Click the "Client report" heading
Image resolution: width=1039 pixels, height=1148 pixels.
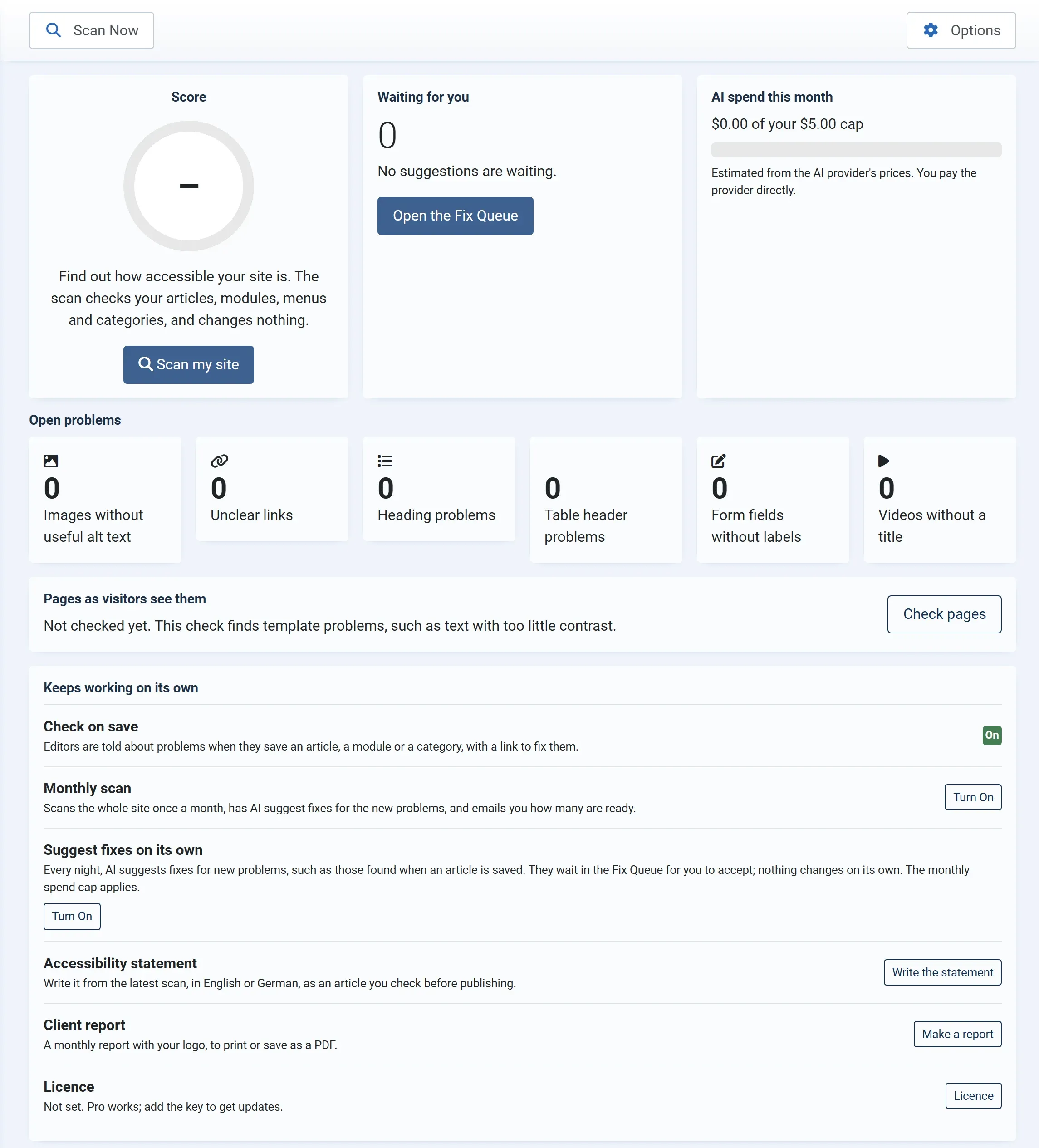pyautogui.click(x=84, y=1025)
